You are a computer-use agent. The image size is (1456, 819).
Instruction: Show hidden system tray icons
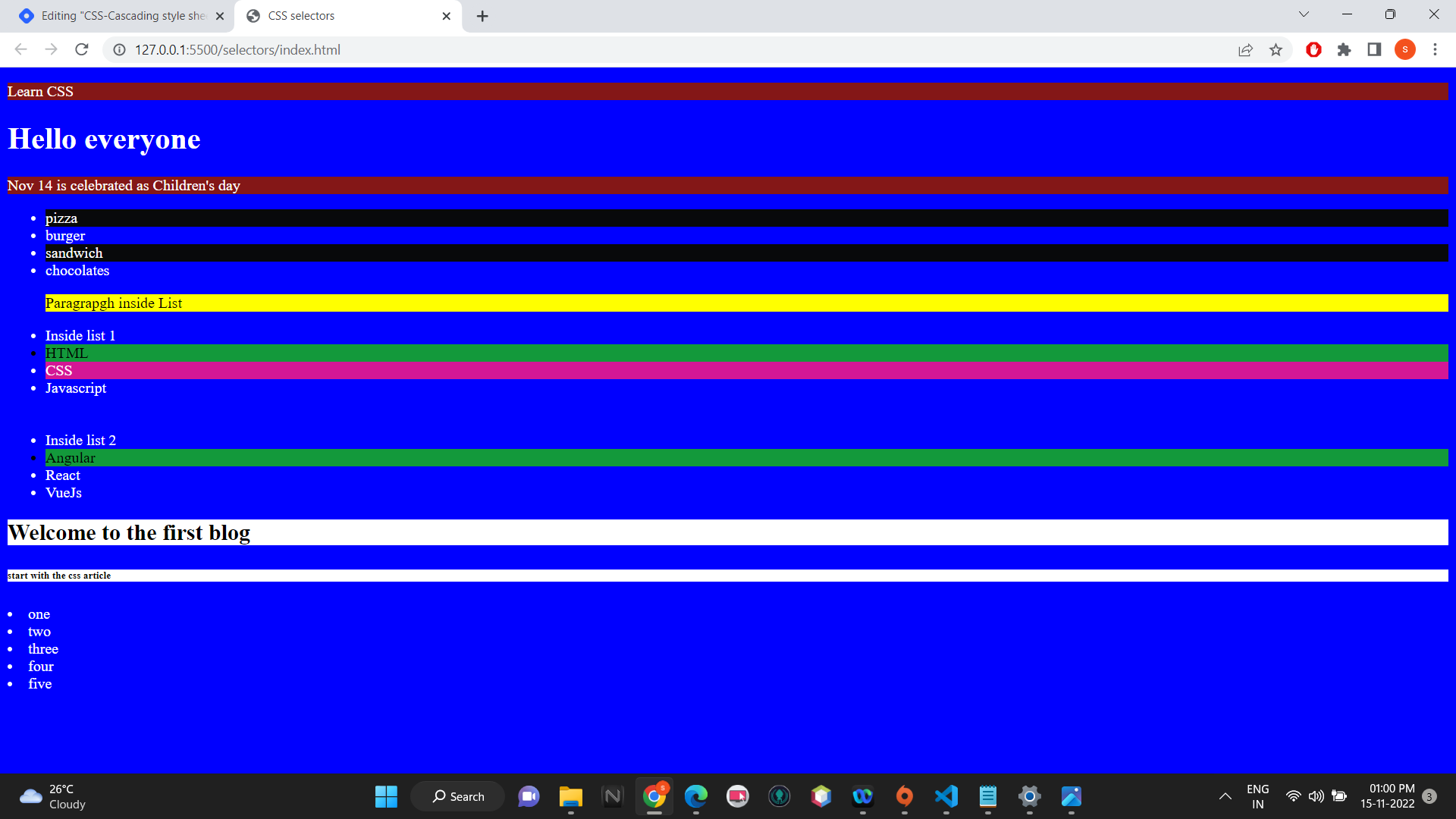coord(1225,796)
